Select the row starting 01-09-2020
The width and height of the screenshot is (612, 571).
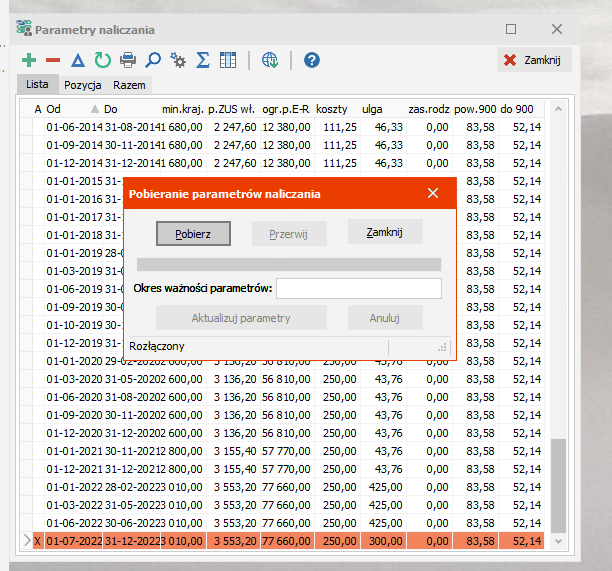pos(283,415)
